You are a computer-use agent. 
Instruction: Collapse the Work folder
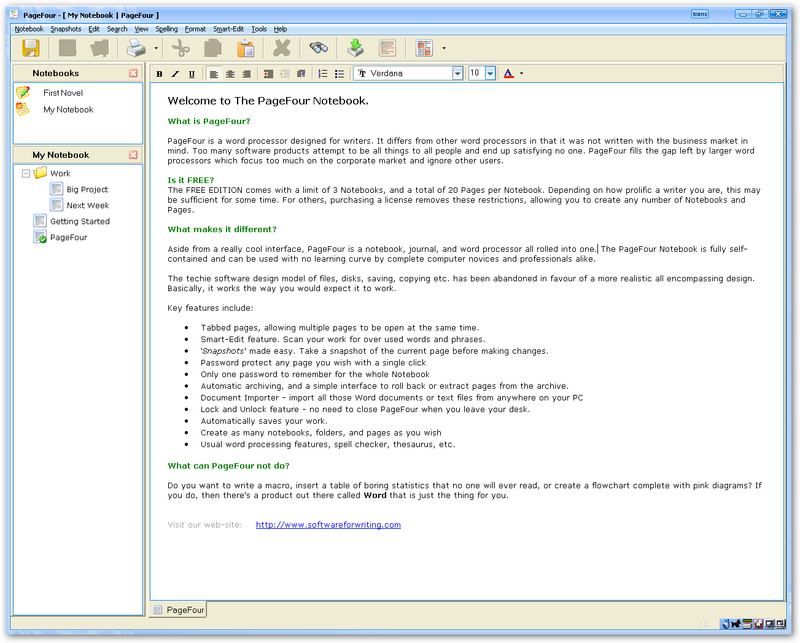click(26, 174)
